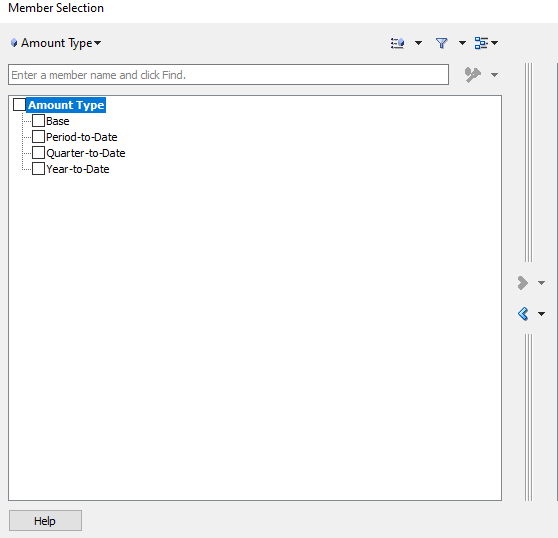
Task: Select the Quarter-to-Date tree item label
Action: coord(86,153)
